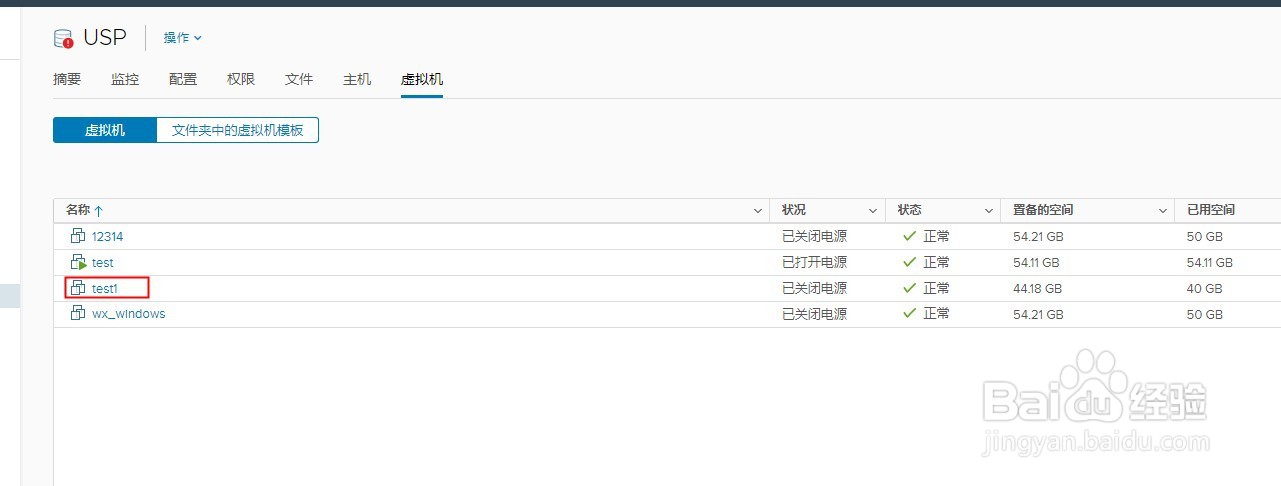Open the 状况 column filter chevron

(873, 211)
